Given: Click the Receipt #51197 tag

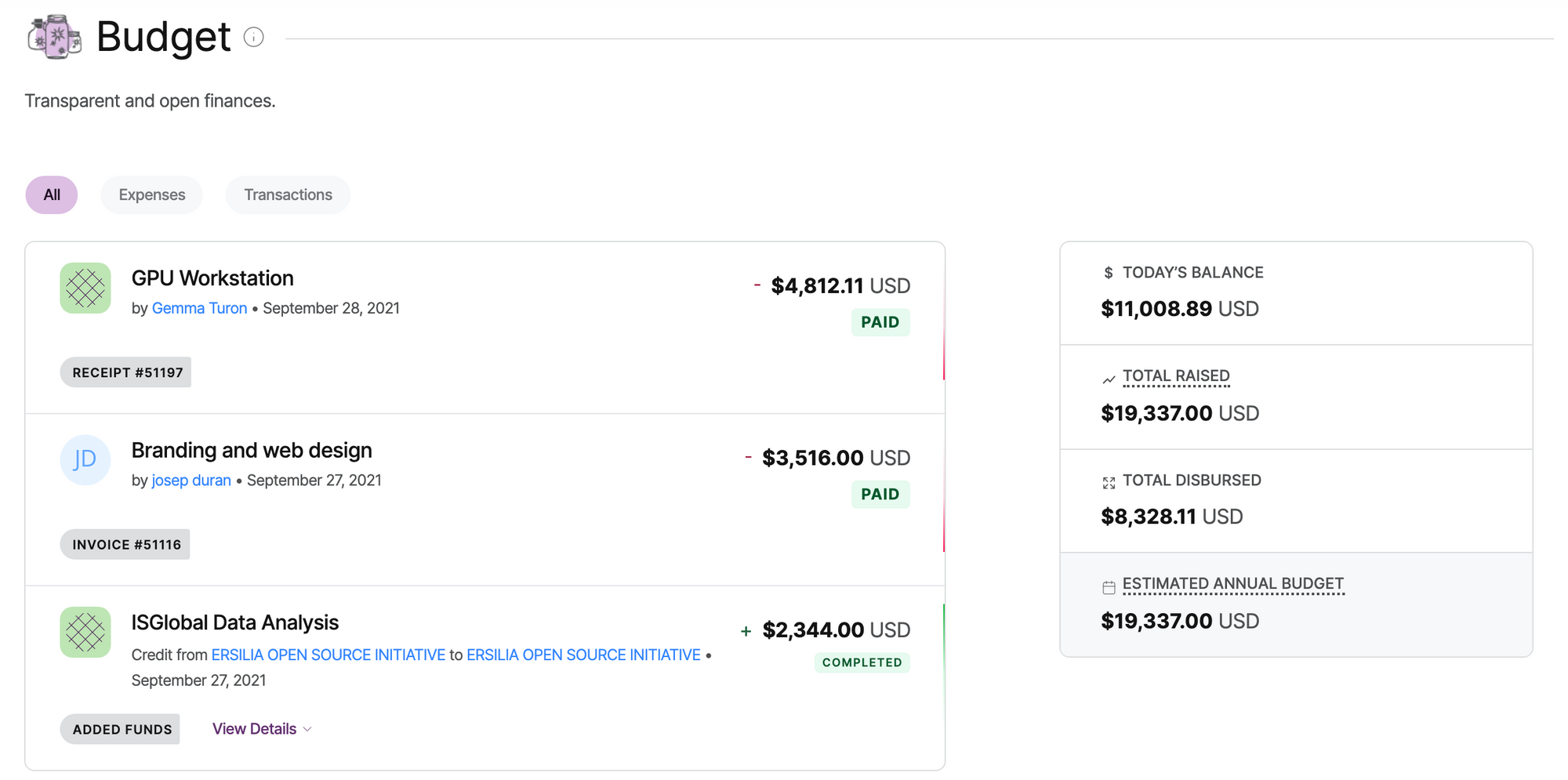Looking at the screenshot, I should point(126,373).
